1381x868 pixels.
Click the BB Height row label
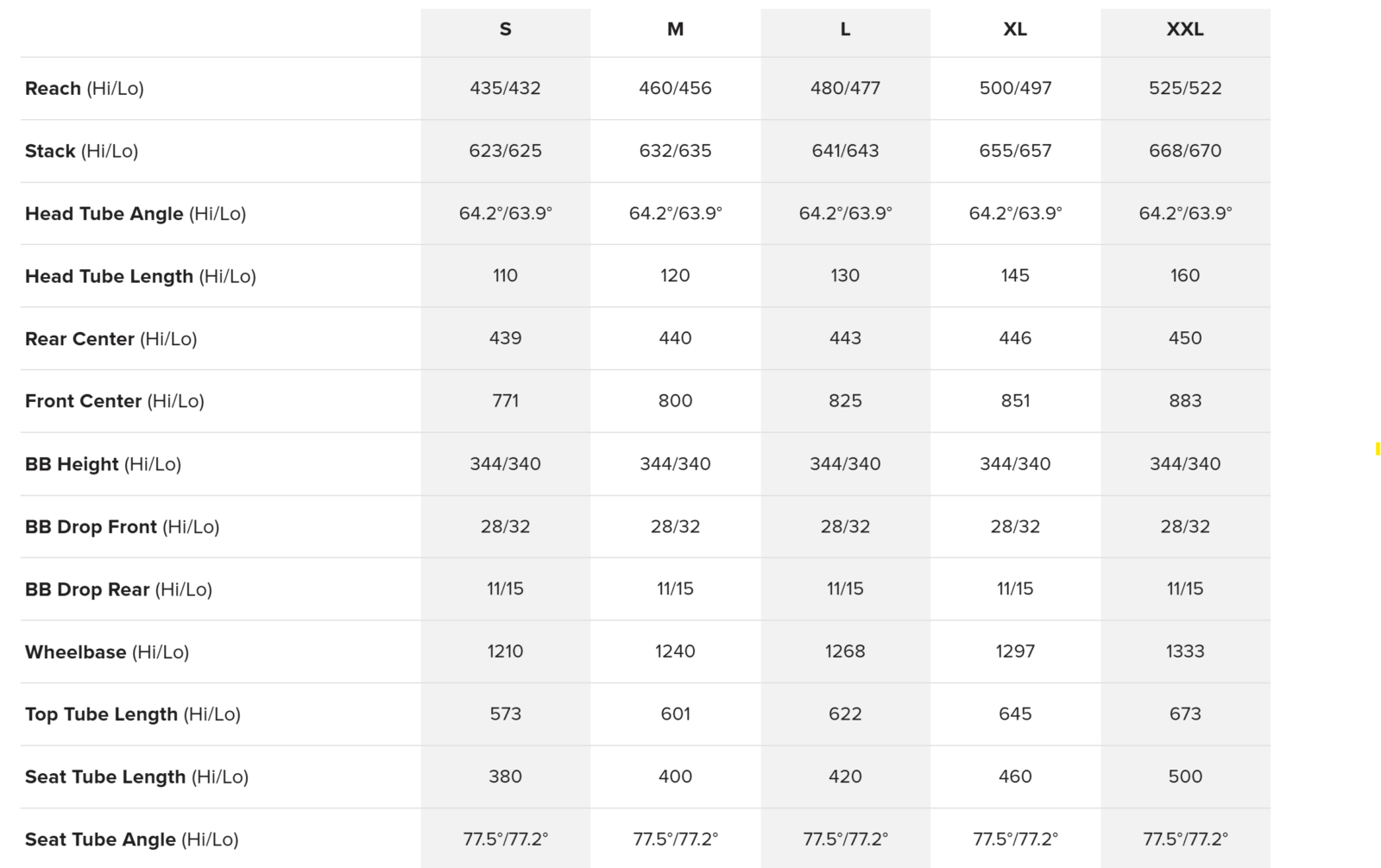[x=103, y=464]
